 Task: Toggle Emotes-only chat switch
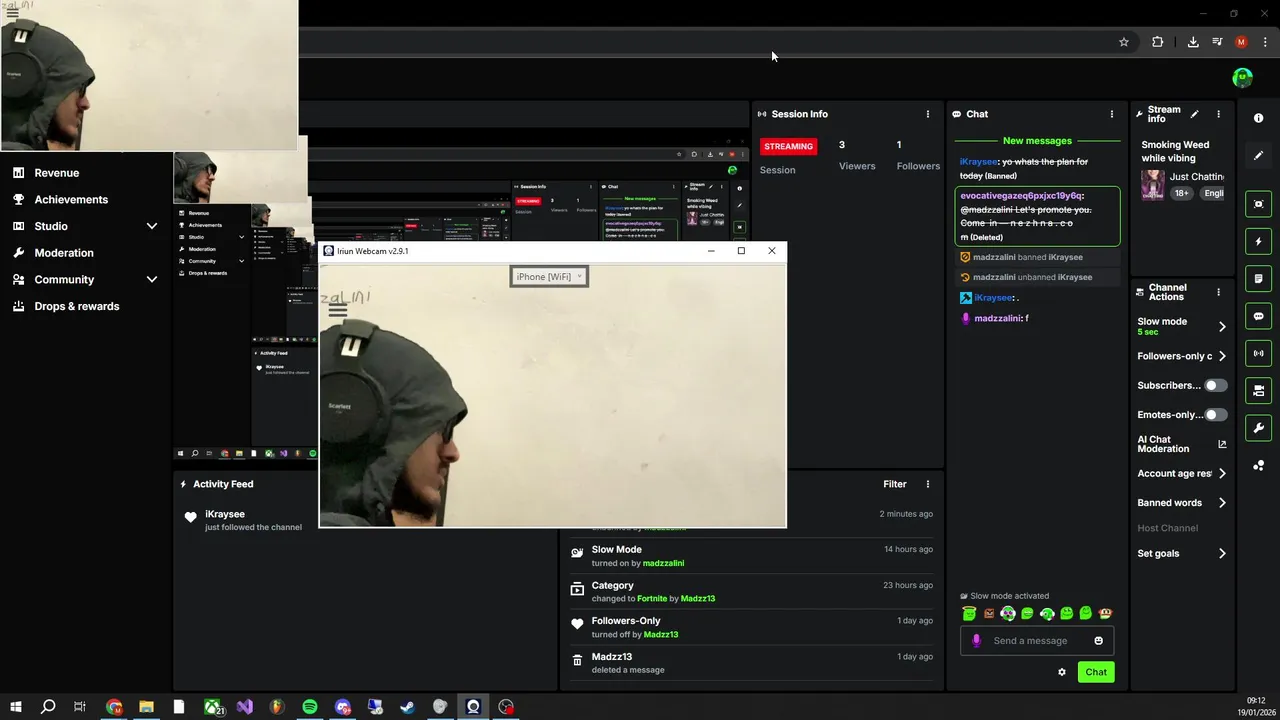tap(1215, 415)
